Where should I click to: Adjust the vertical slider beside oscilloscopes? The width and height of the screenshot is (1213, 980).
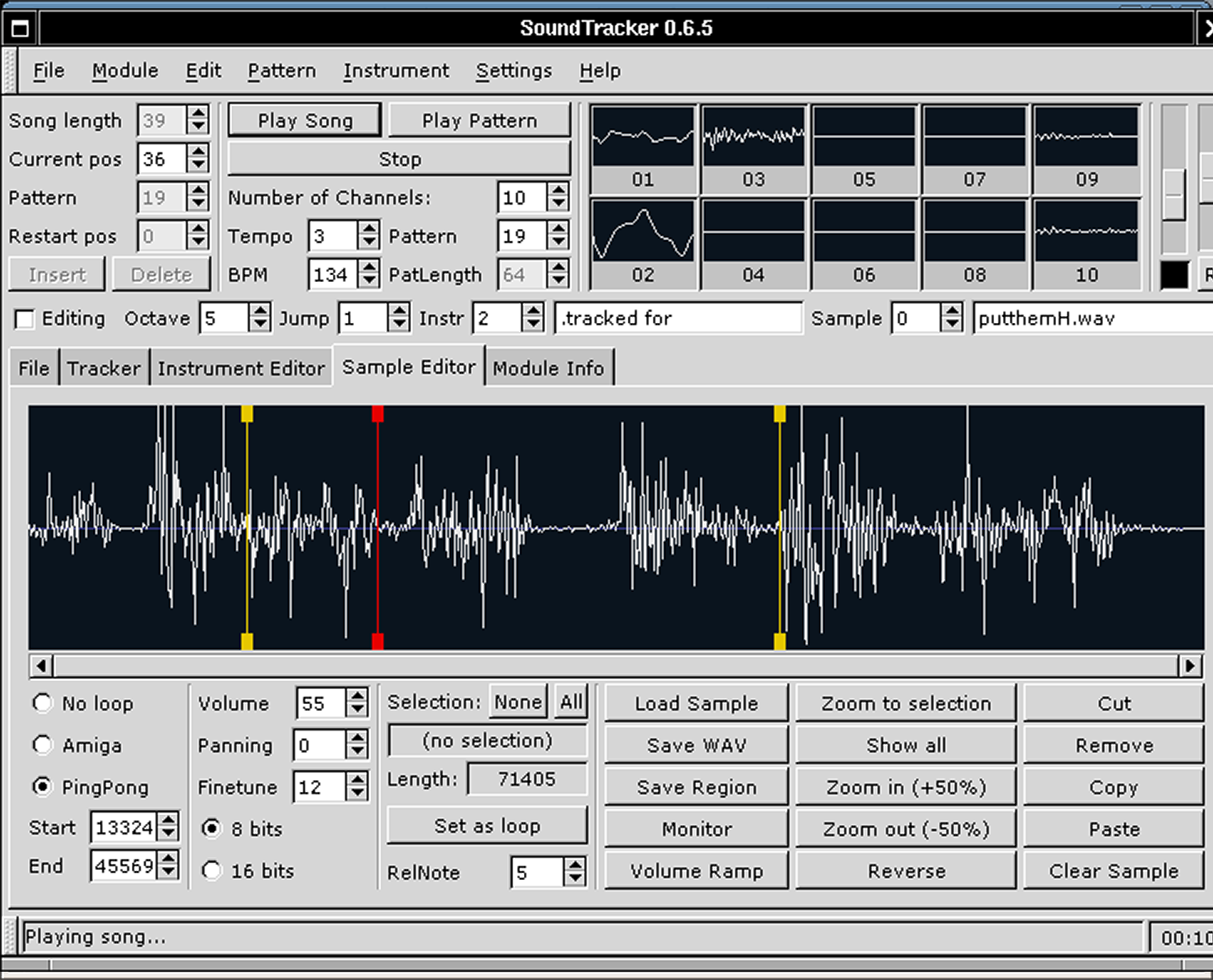(x=1174, y=194)
